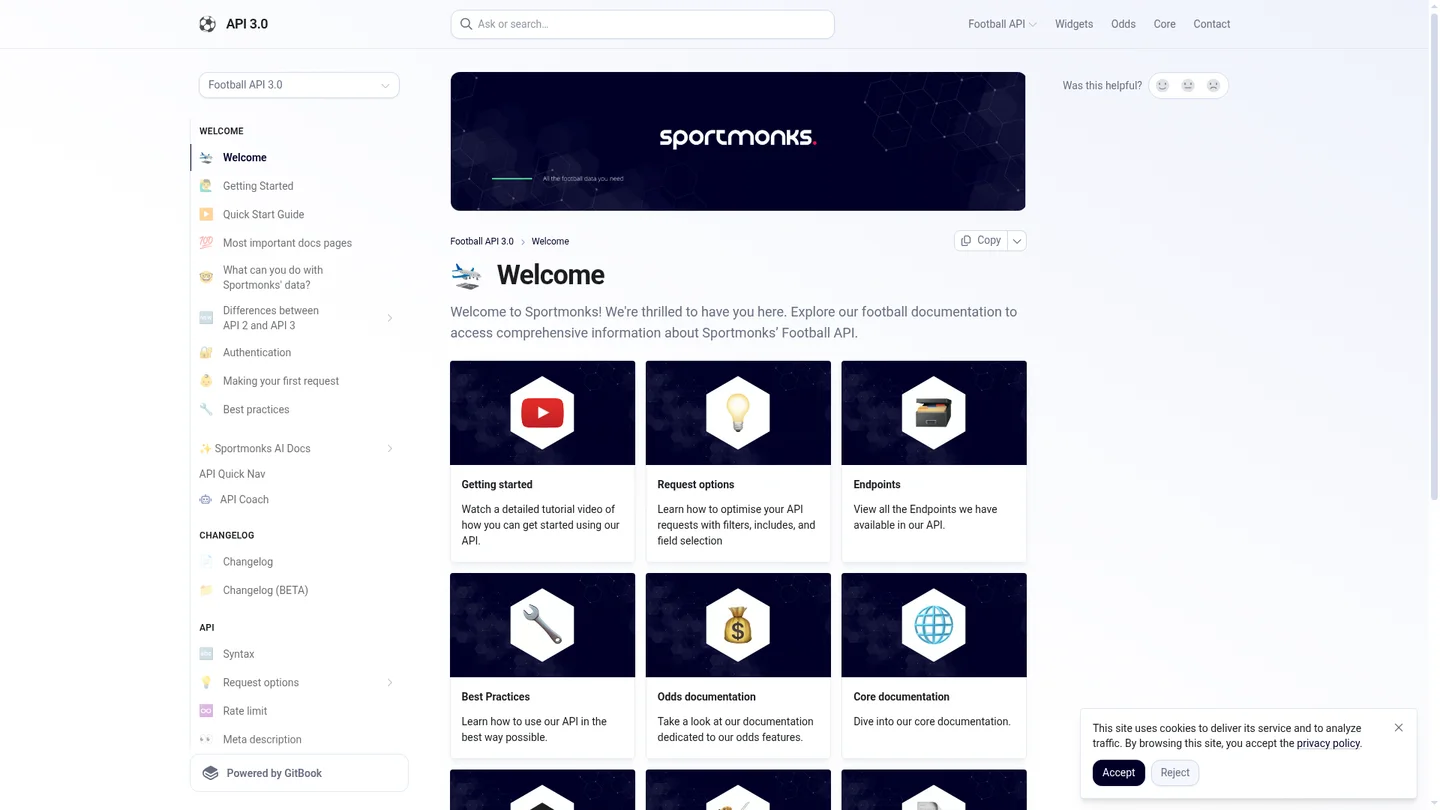Click the wrench icon next to Best practices sidebar item

(x=206, y=409)
